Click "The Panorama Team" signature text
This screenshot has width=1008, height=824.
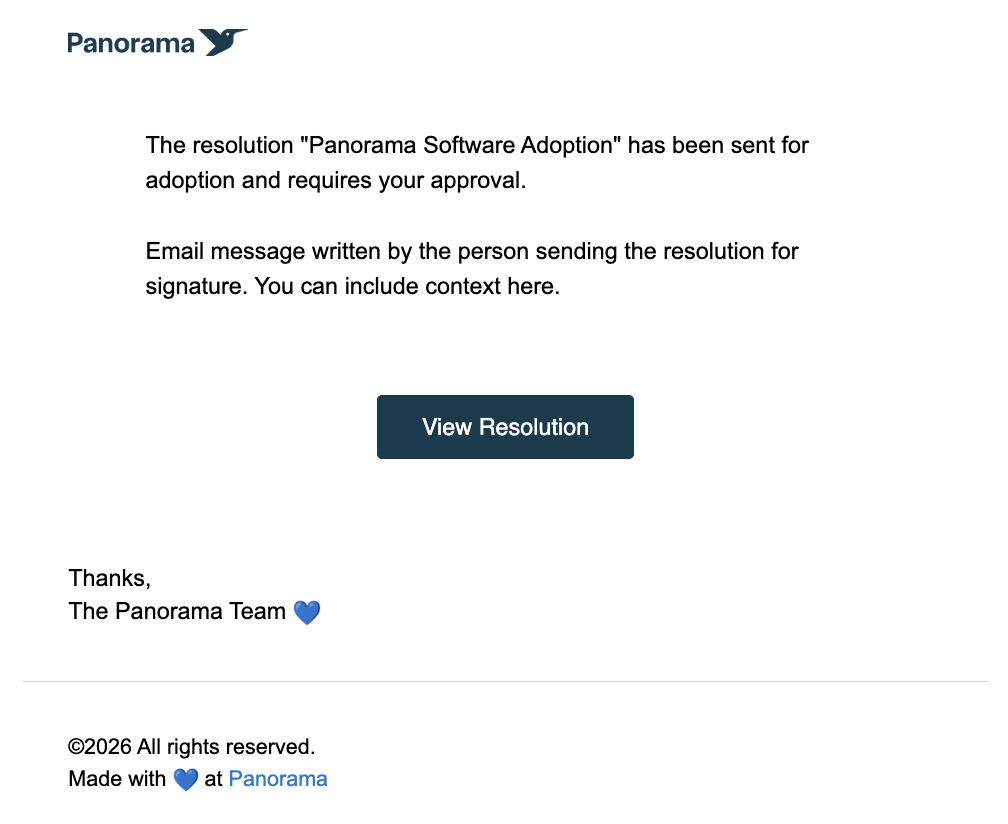177,611
